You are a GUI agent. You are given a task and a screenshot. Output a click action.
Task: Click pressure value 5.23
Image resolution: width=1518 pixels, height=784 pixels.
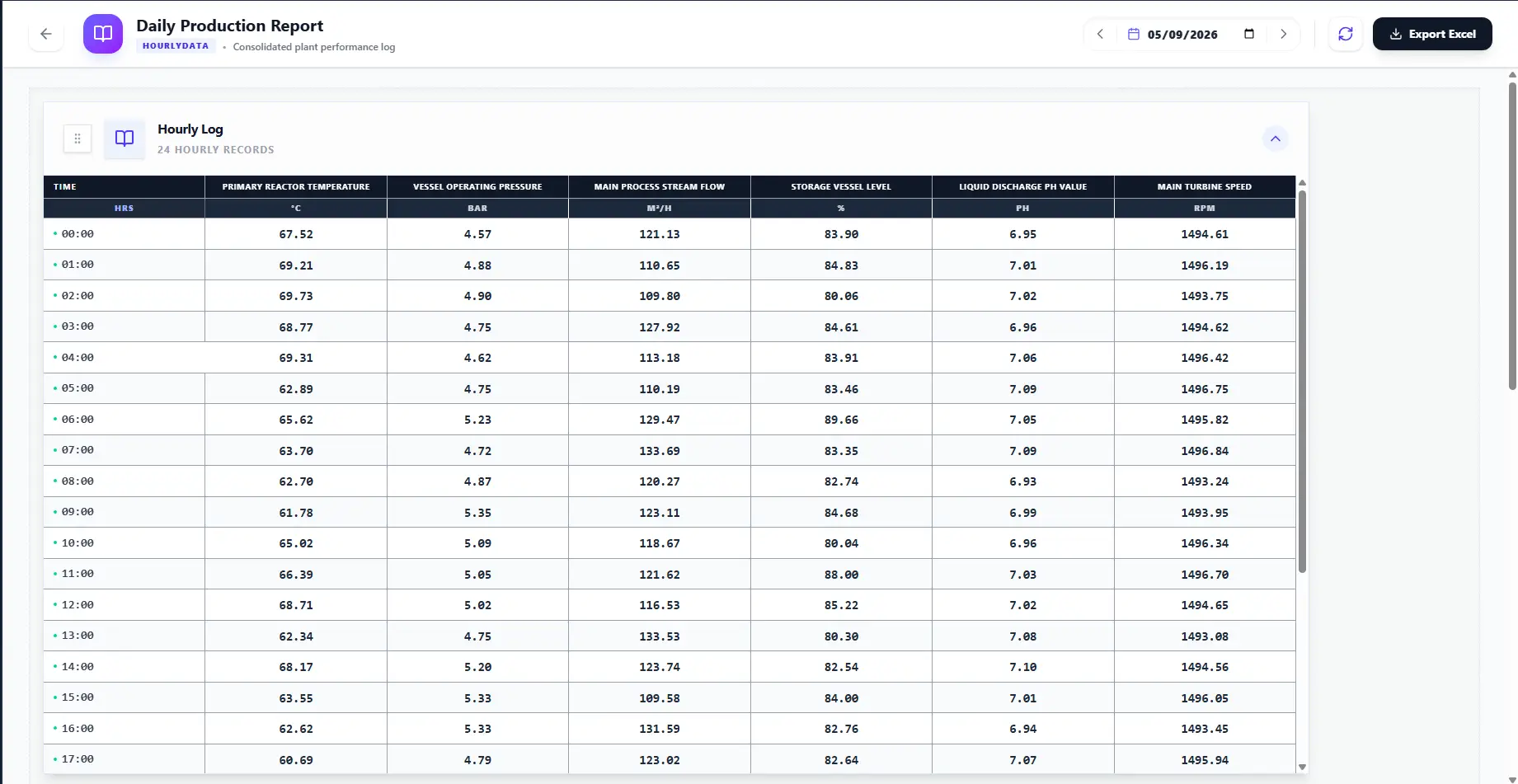(477, 420)
